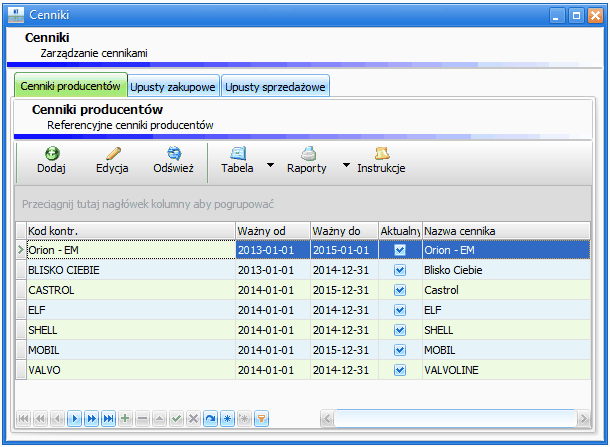Uncheck Aktualny for the CASTROL row

click(x=400, y=290)
